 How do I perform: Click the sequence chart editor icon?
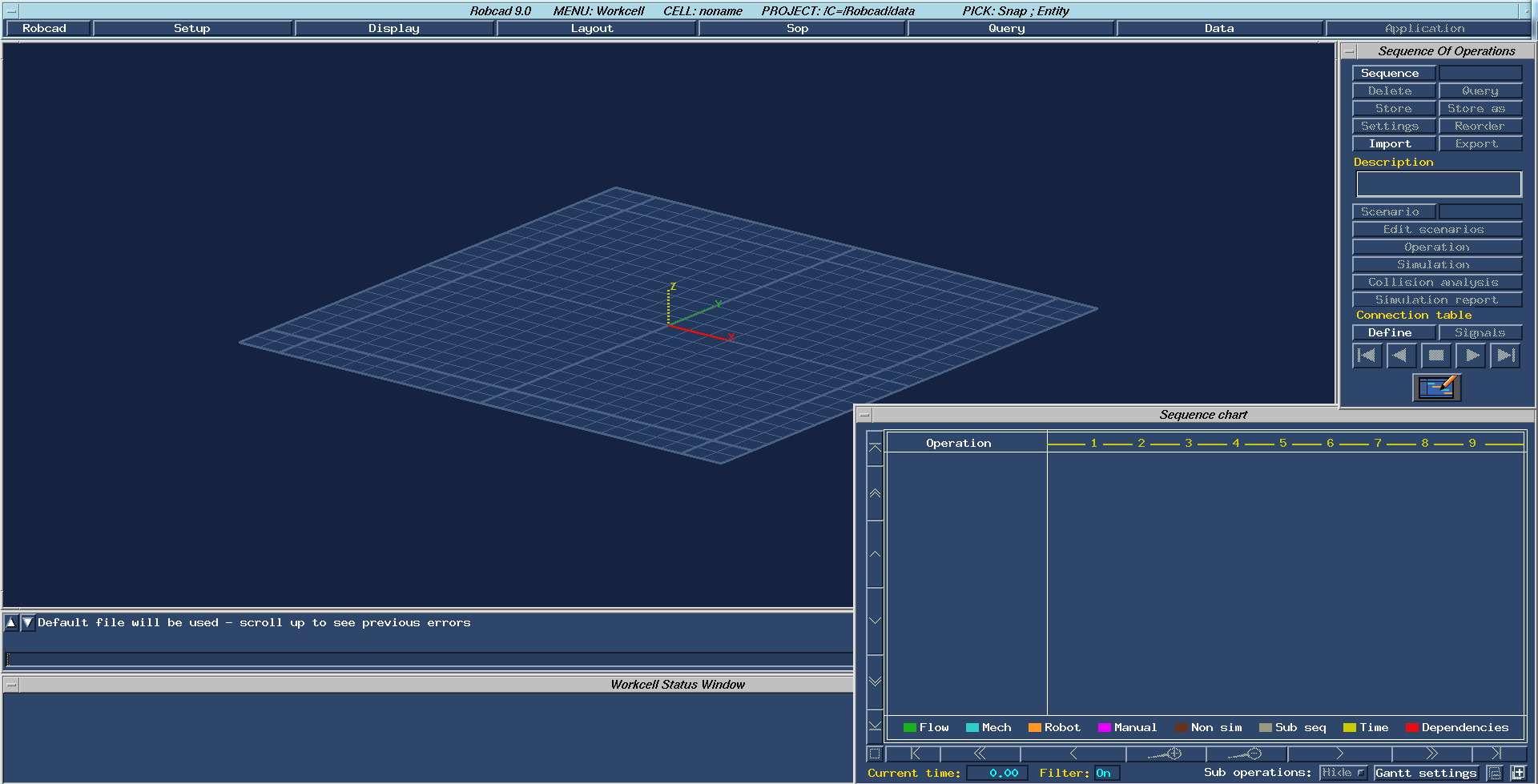coord(1436,388)
